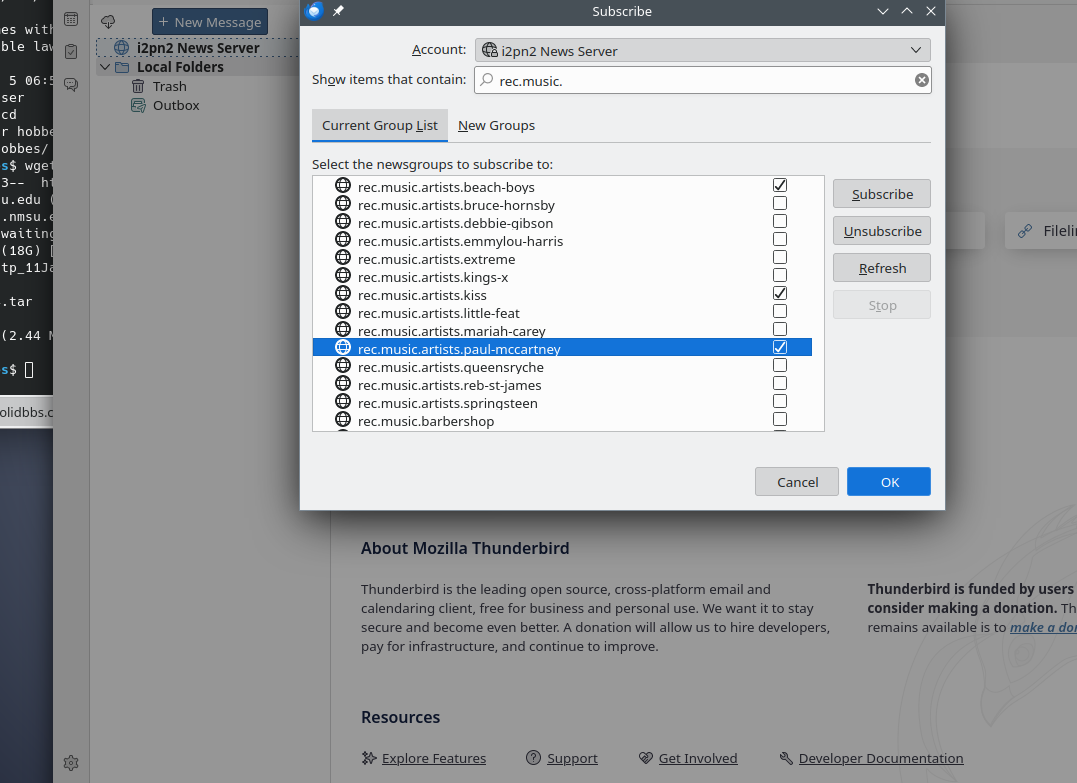
Task: Check the rec.music.artists.bruce-hornsby checkbox
Action: click(780, 203)
